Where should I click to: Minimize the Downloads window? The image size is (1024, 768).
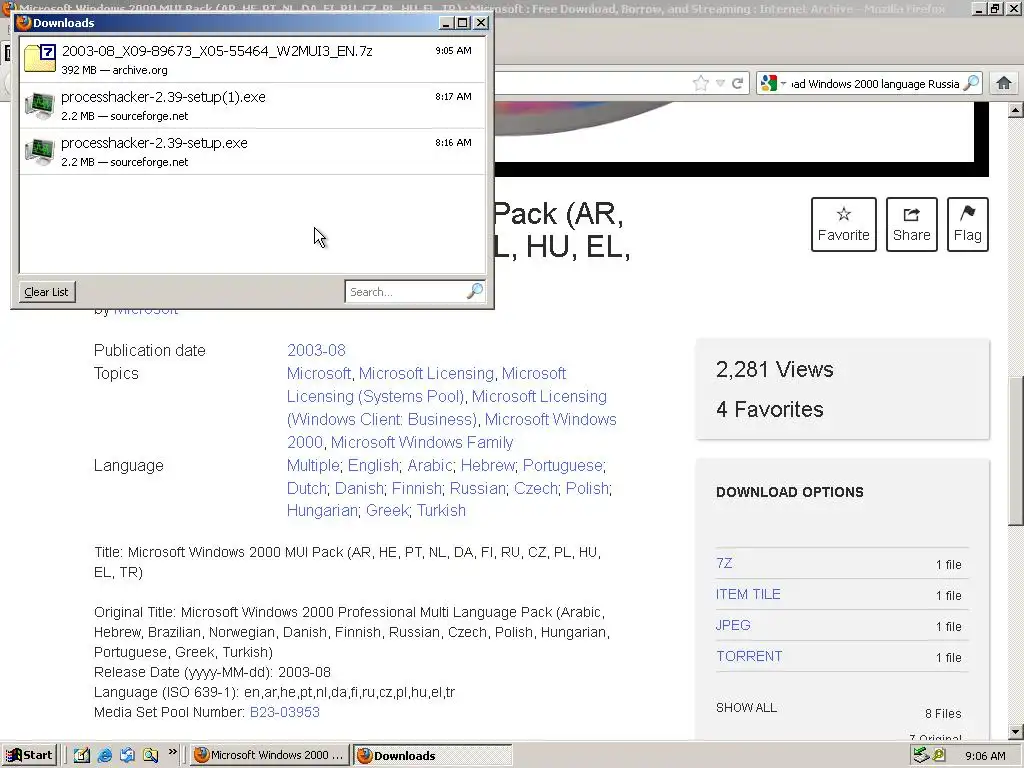(447, 23)
